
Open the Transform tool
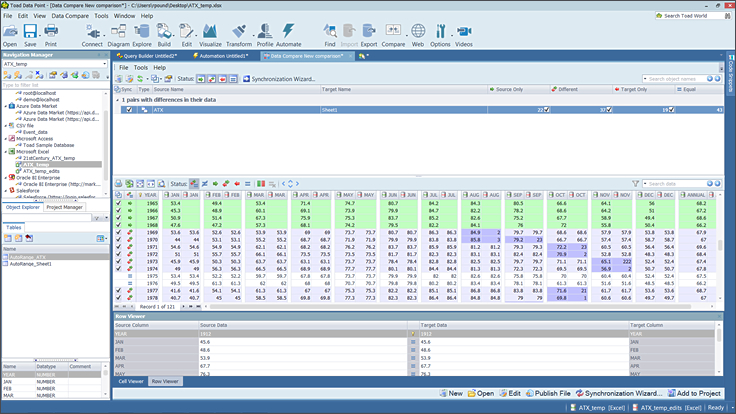(x=239, y=35)
